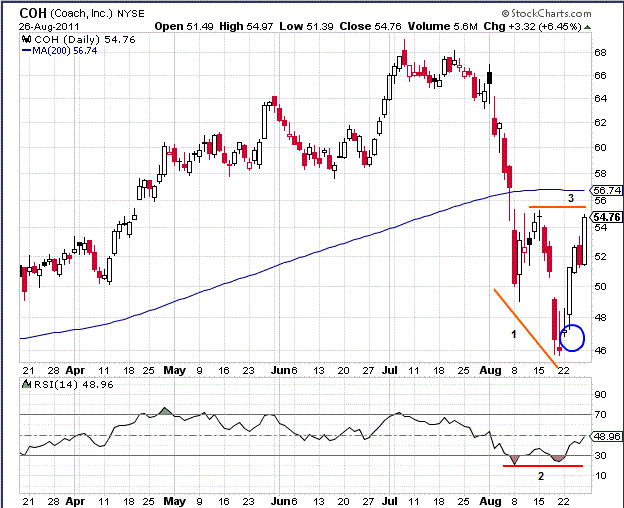
Task: Click annotation number 2 in RSI panel
Action: [x=540, y=476]
